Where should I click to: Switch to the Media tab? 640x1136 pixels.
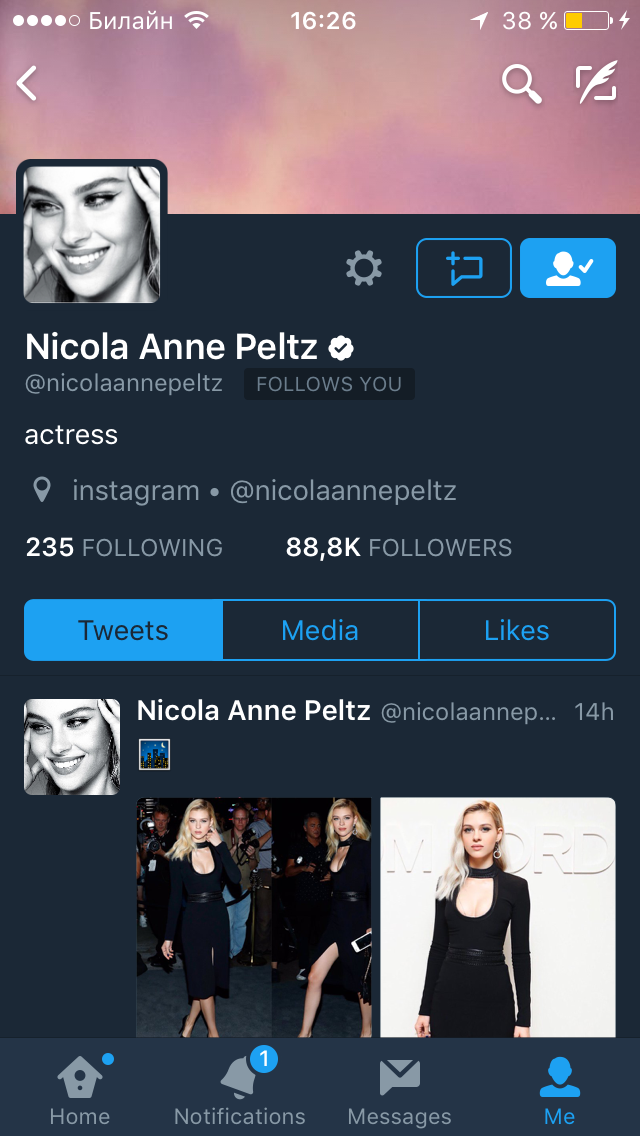tap(320, 630)
